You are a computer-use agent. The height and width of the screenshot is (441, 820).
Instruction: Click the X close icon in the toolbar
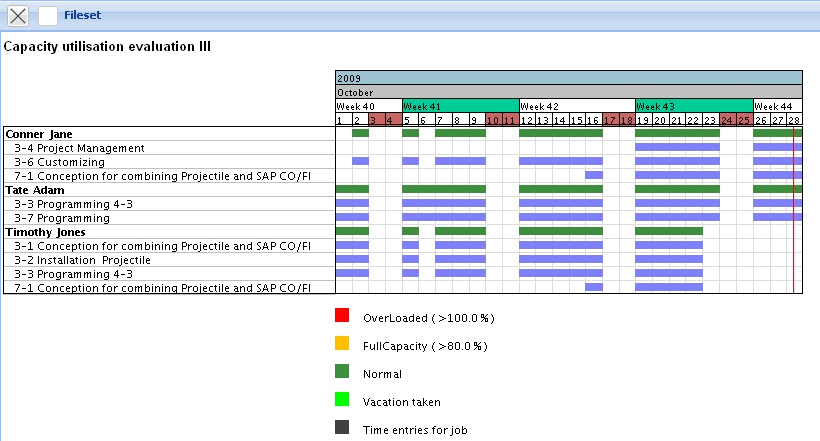coord(18,16)
